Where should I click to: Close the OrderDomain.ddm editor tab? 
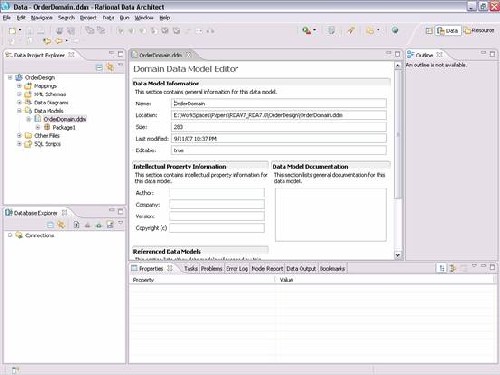click(188, 54)
